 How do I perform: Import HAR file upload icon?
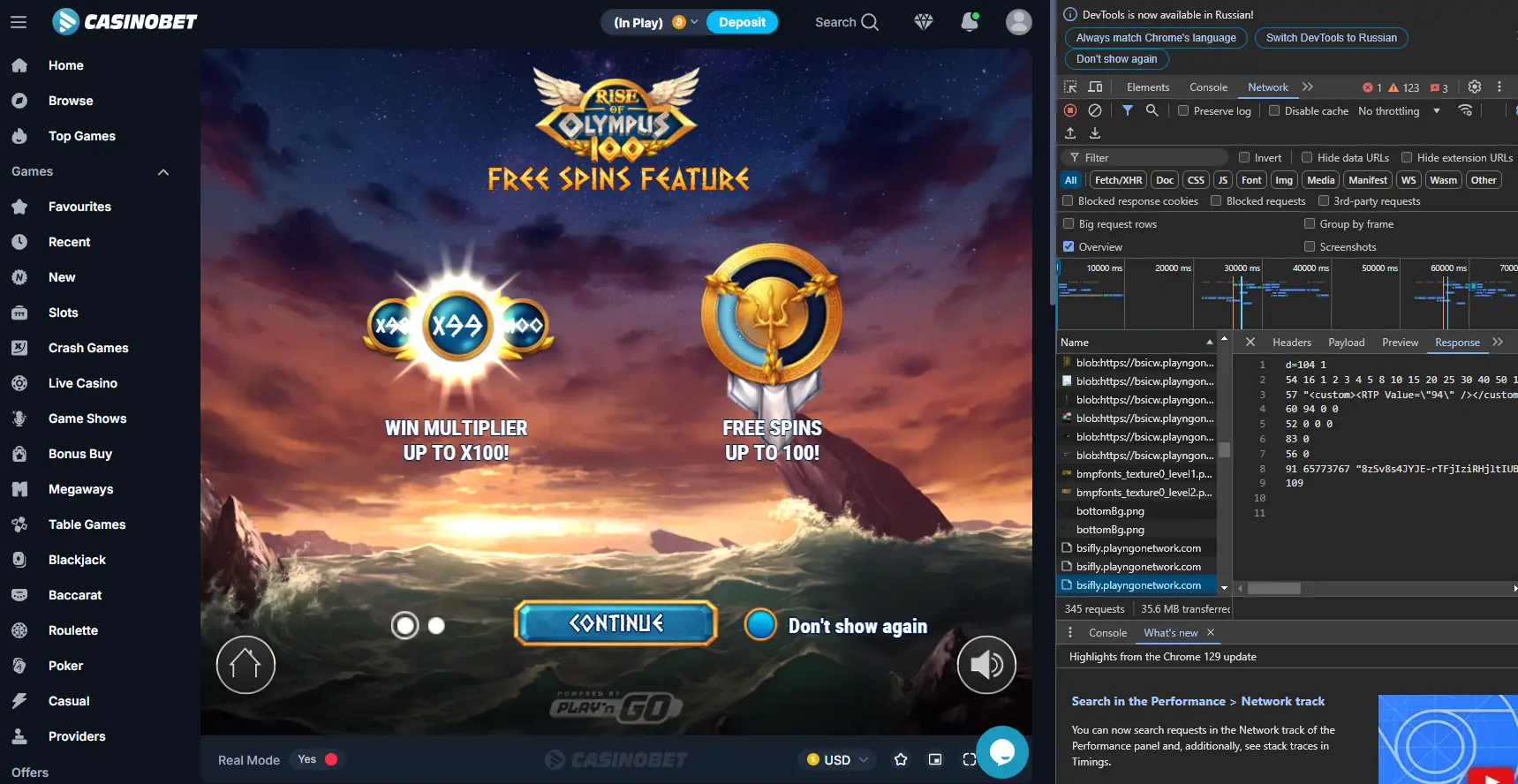1070,133
